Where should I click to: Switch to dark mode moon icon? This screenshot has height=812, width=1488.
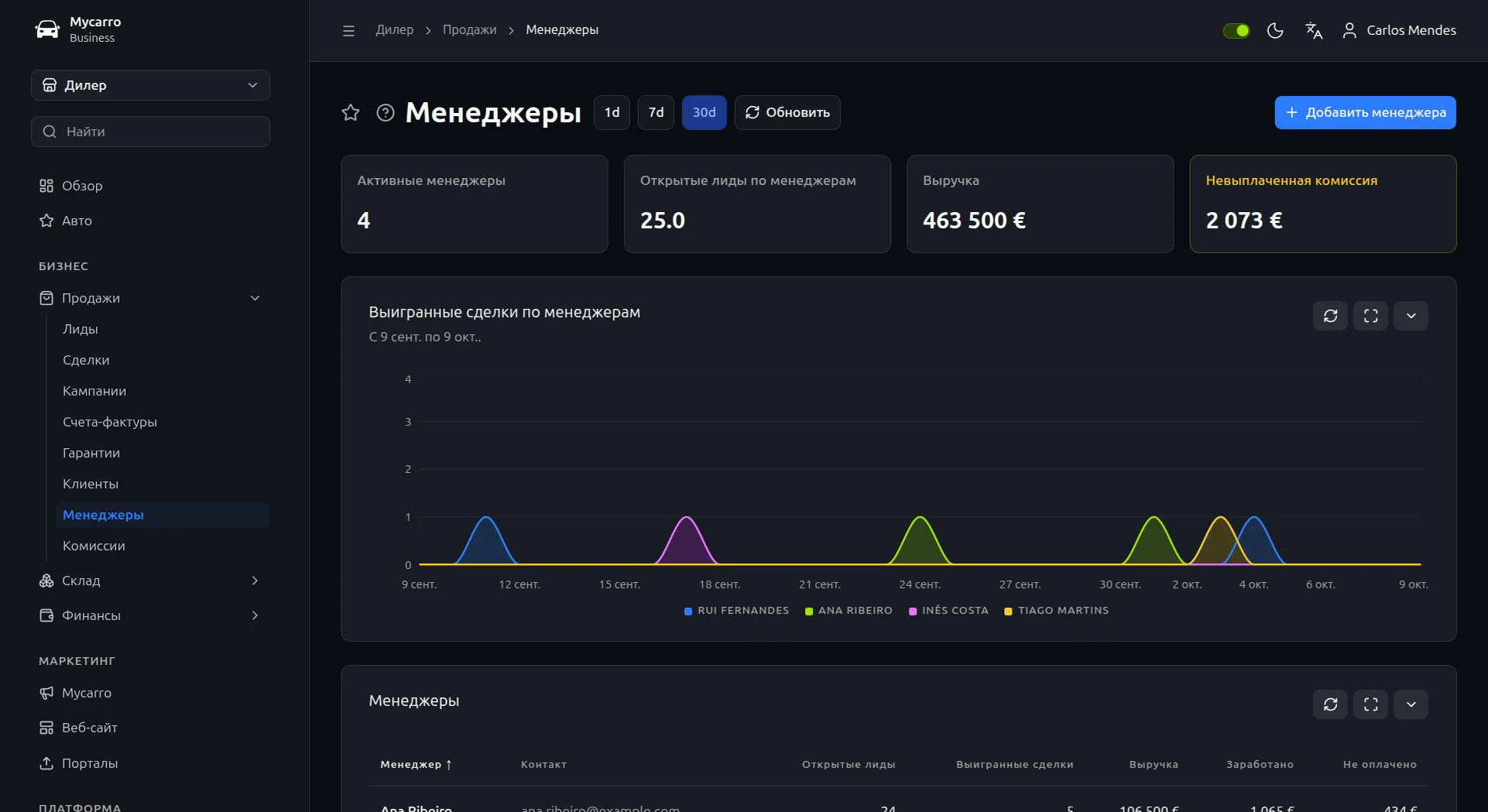coord(1275,31)
